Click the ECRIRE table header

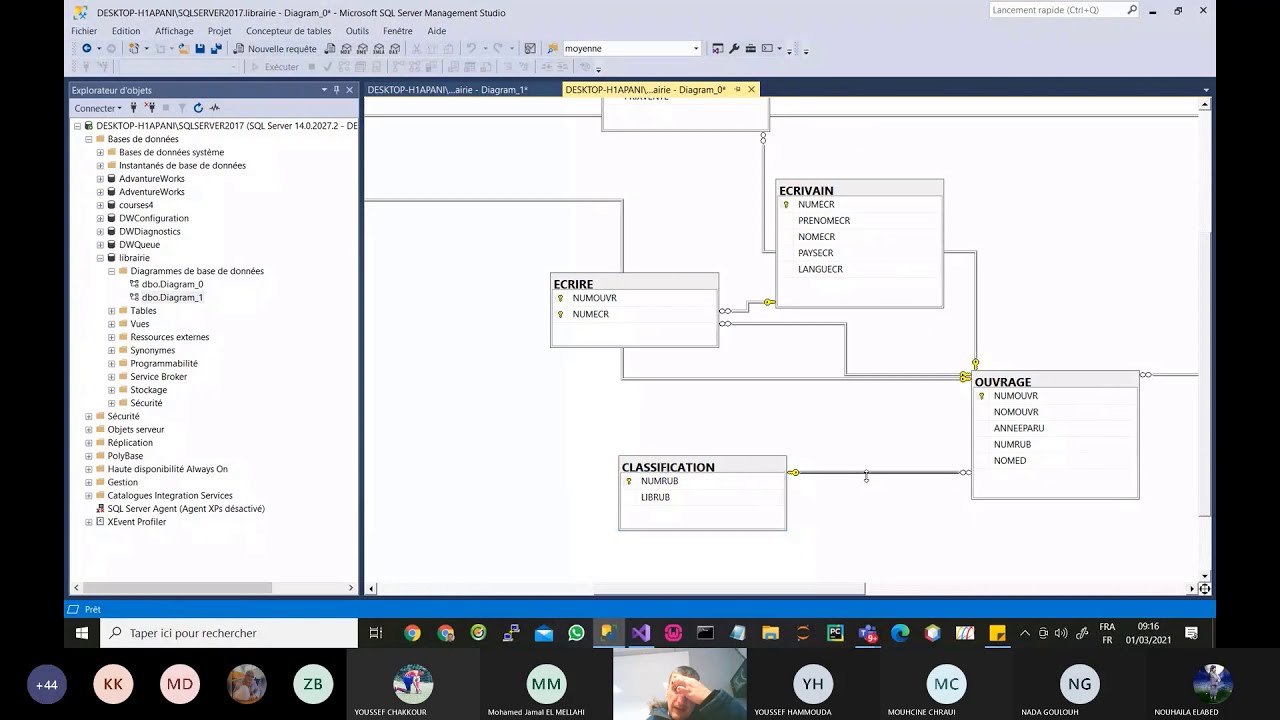coord(634,284)
